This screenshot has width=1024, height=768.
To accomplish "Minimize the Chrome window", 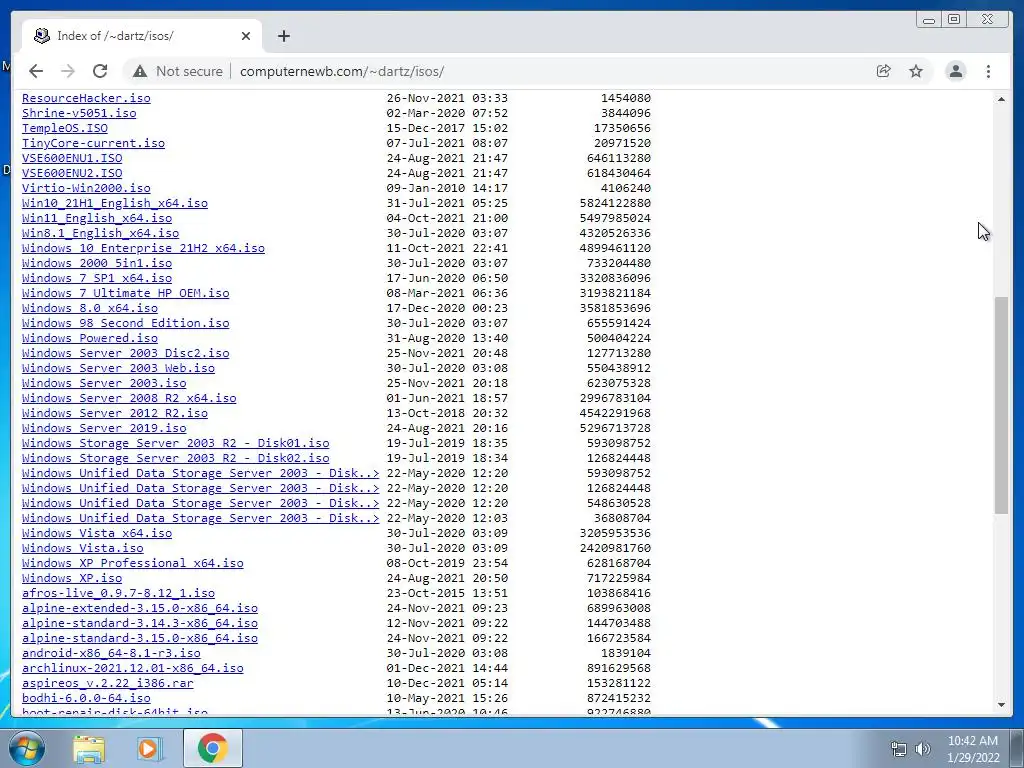I will pos(929,20).
